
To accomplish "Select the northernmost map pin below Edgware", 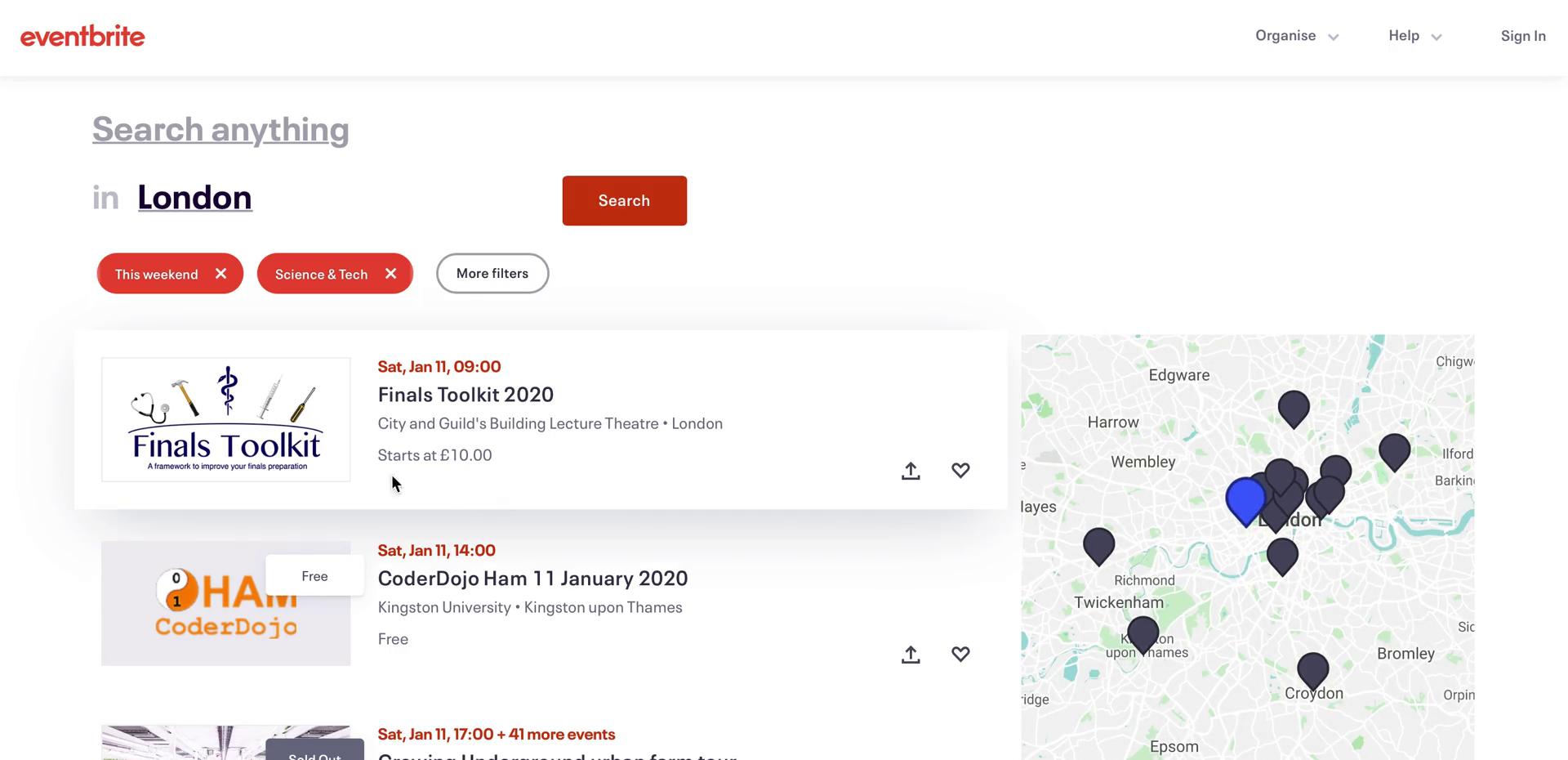I will [x=1294, y=408].
